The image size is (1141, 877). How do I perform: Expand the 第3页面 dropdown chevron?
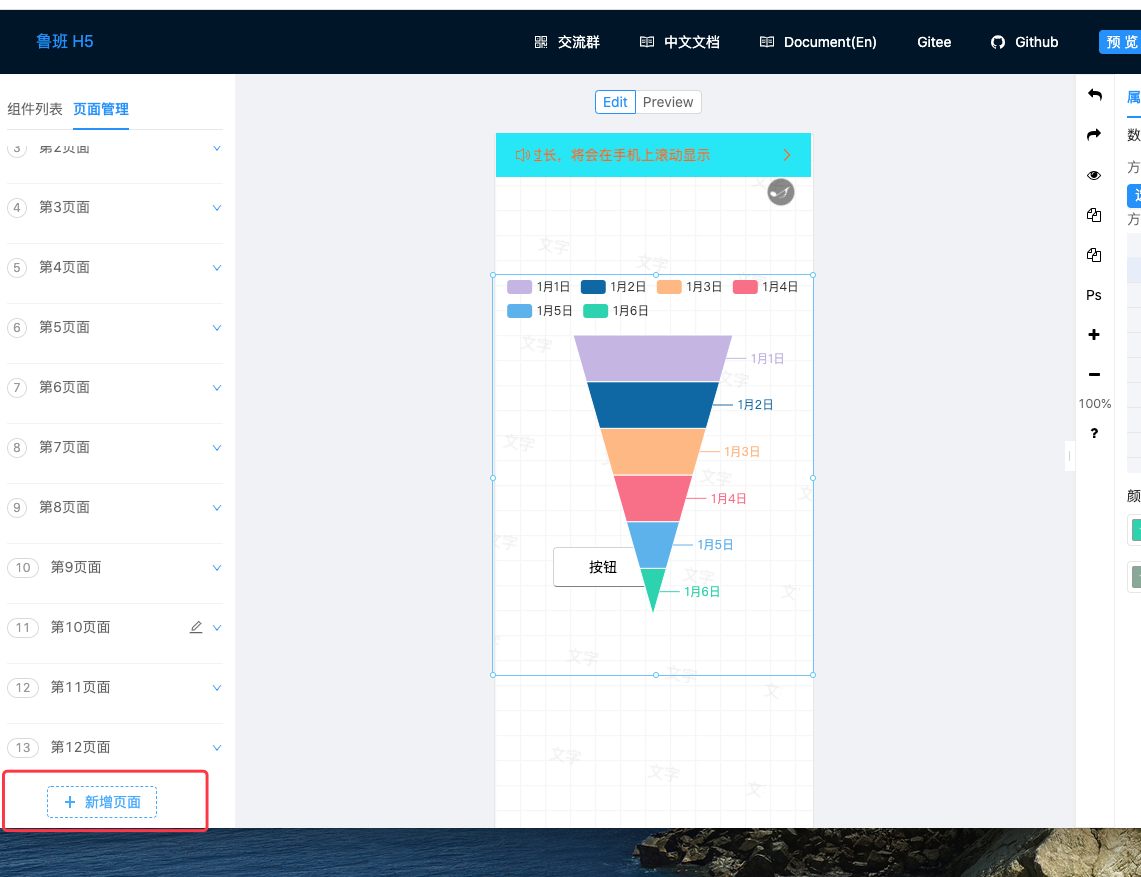click(217, 207)
